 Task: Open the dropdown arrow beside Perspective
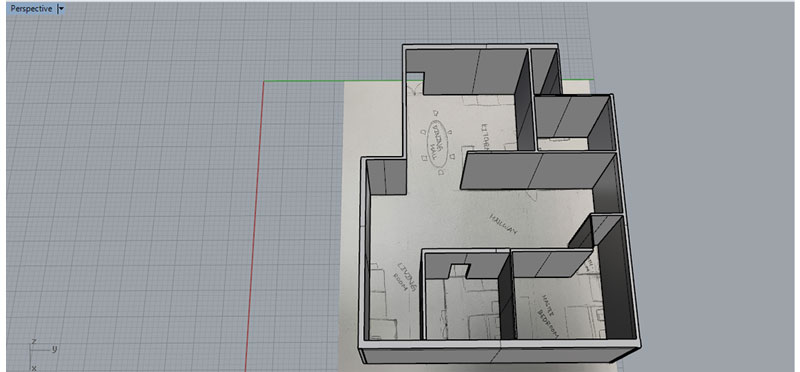[x=61, y=9]
